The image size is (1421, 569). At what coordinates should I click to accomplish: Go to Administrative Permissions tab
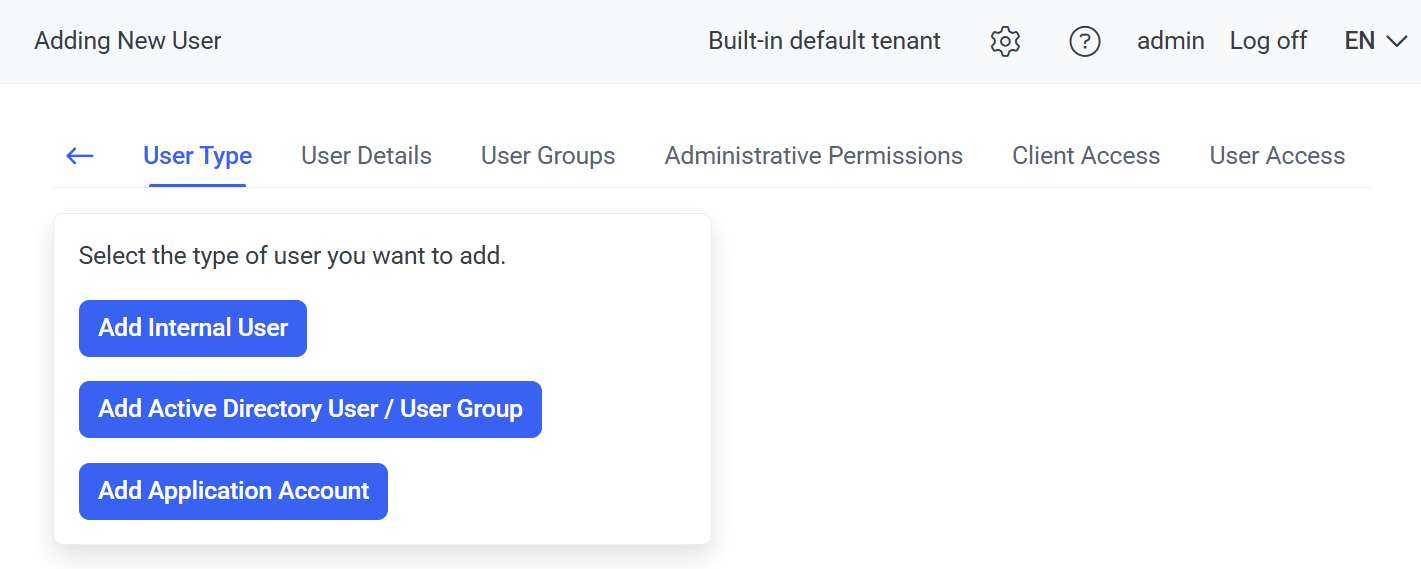point(813,156)
